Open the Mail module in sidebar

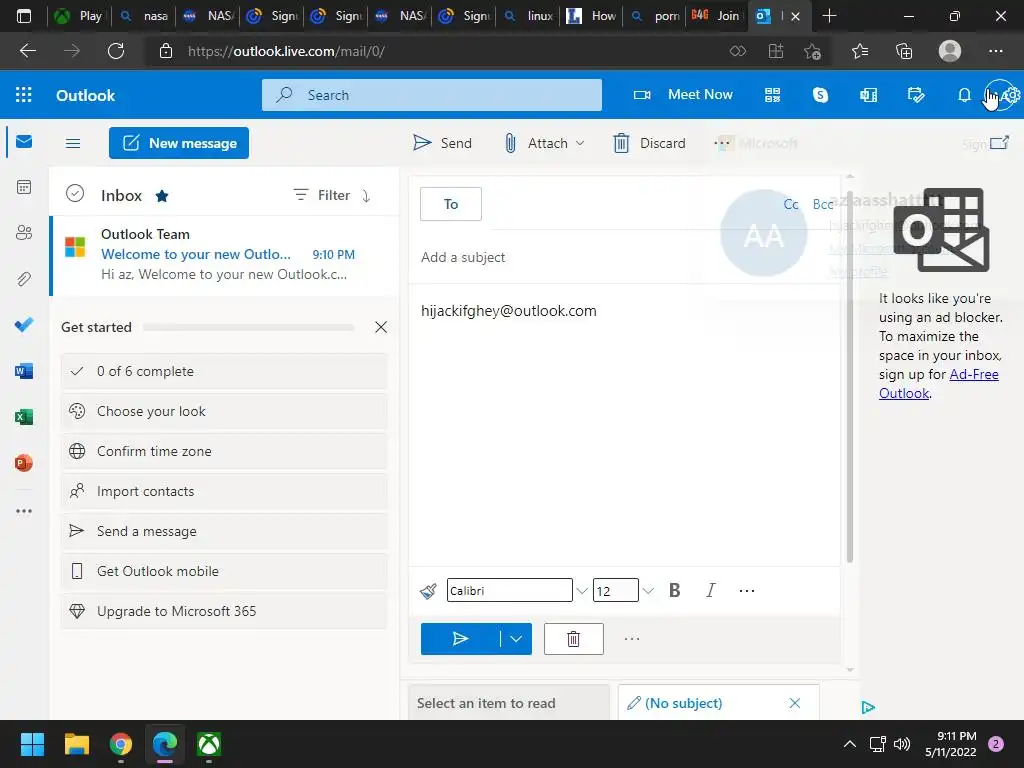pyautogui.click(x=24, y=141)
